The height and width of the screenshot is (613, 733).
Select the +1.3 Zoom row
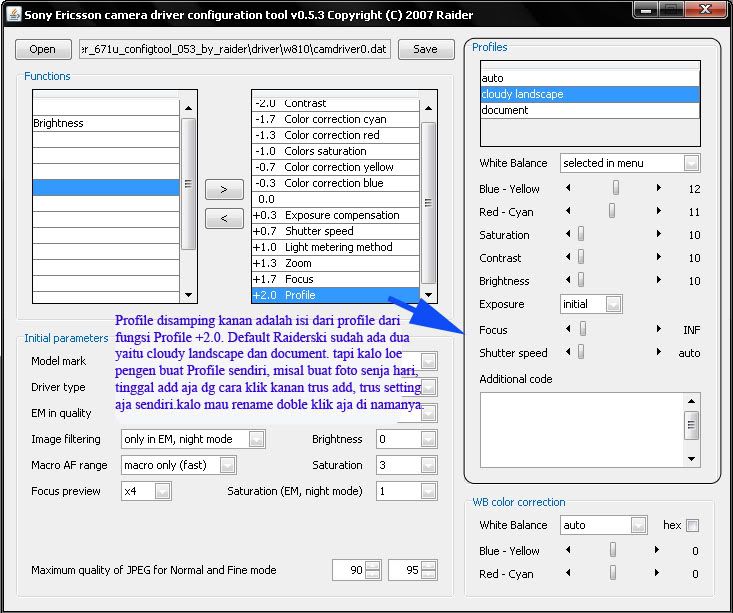(x=336, y=263)
